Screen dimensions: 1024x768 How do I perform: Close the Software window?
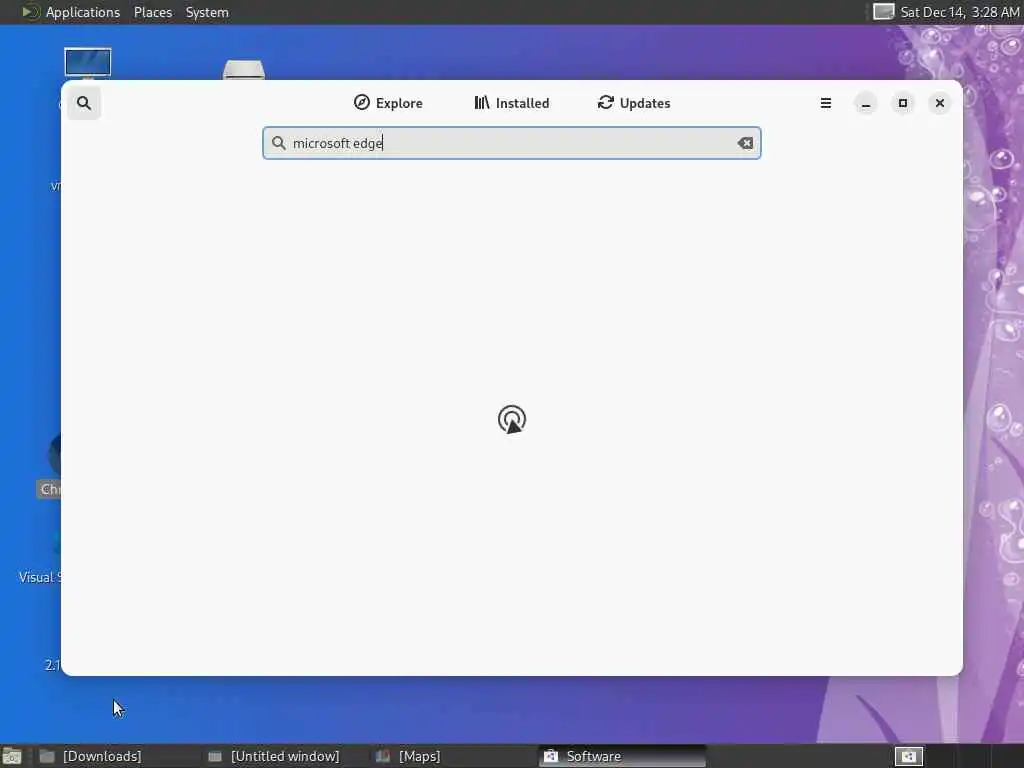[x=940, y=103]
